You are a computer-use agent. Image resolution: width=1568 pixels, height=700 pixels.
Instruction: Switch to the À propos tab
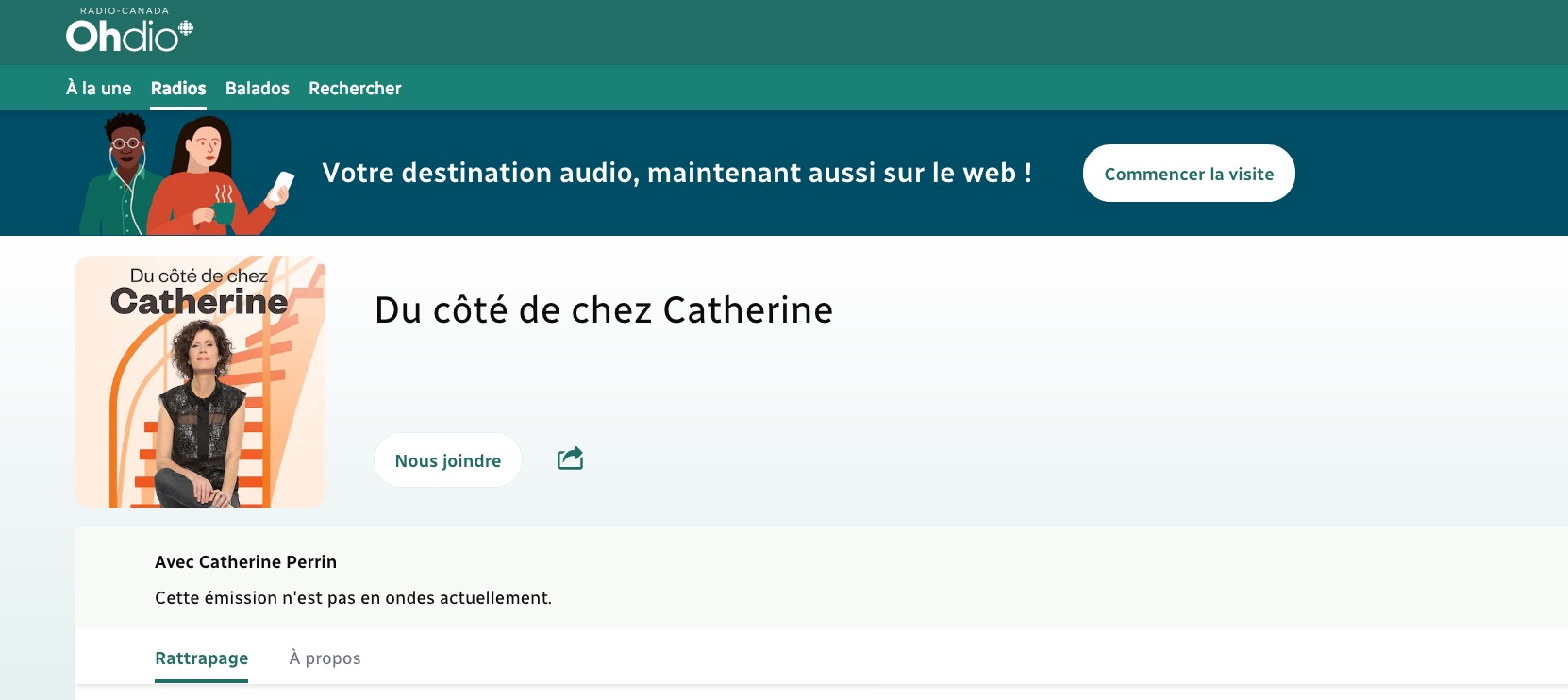[325, 658]
